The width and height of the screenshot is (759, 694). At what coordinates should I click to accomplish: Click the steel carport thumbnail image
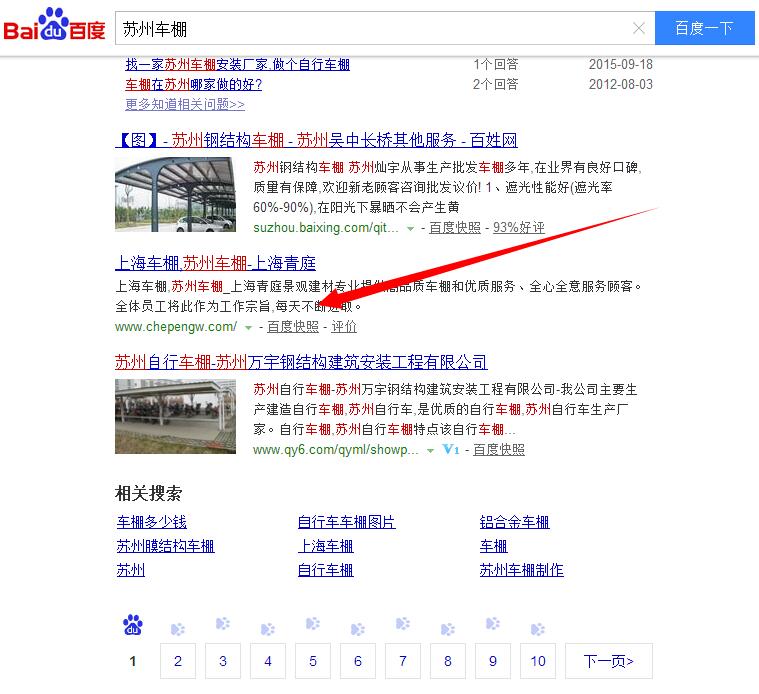point(175,195)
